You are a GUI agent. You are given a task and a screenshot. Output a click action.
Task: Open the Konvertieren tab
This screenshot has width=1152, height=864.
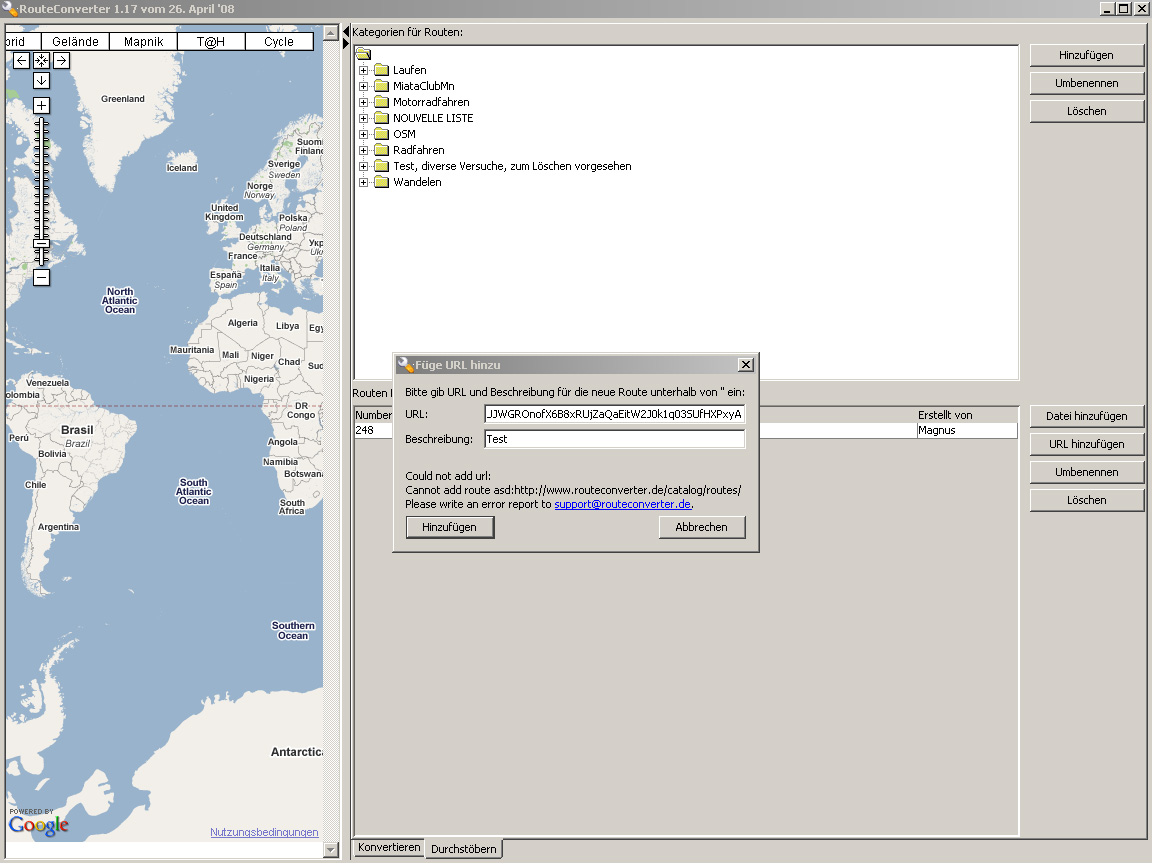pos(389,847)
